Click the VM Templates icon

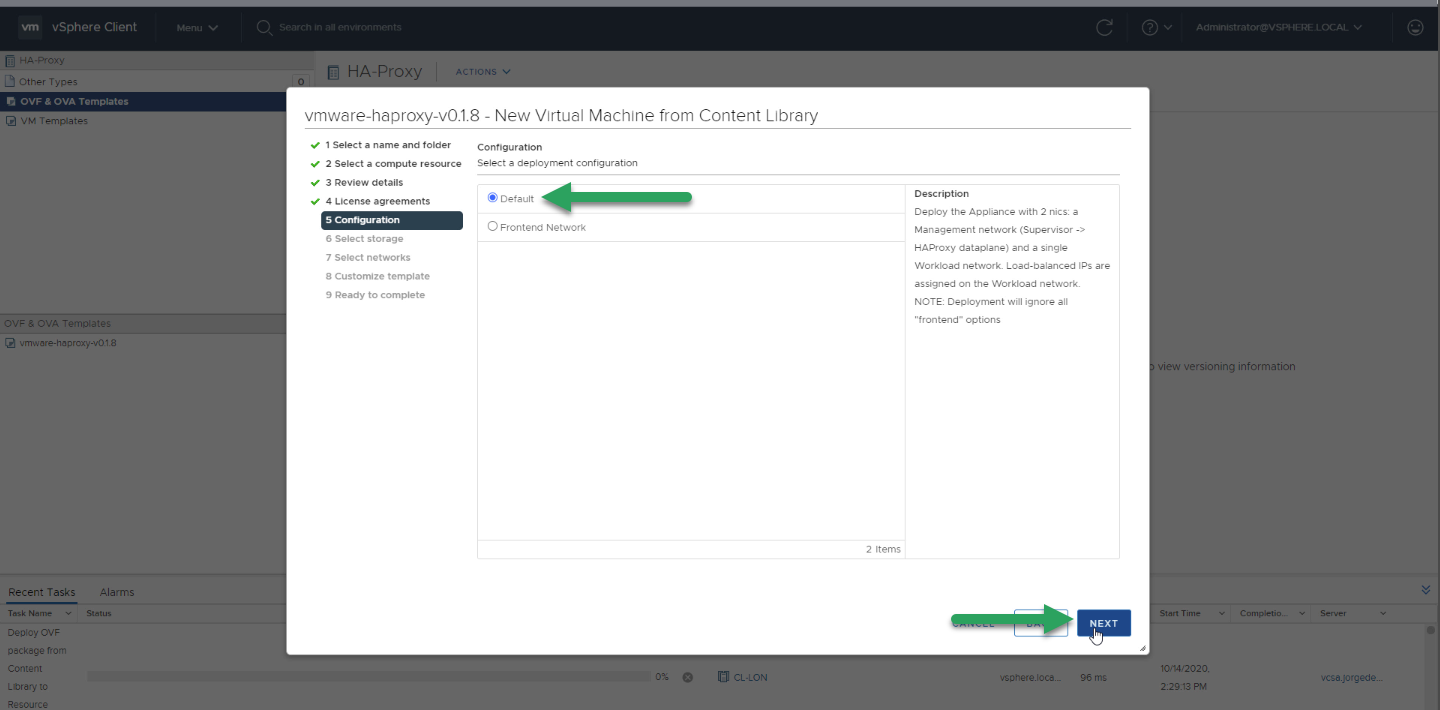click(x=11, y=121)
